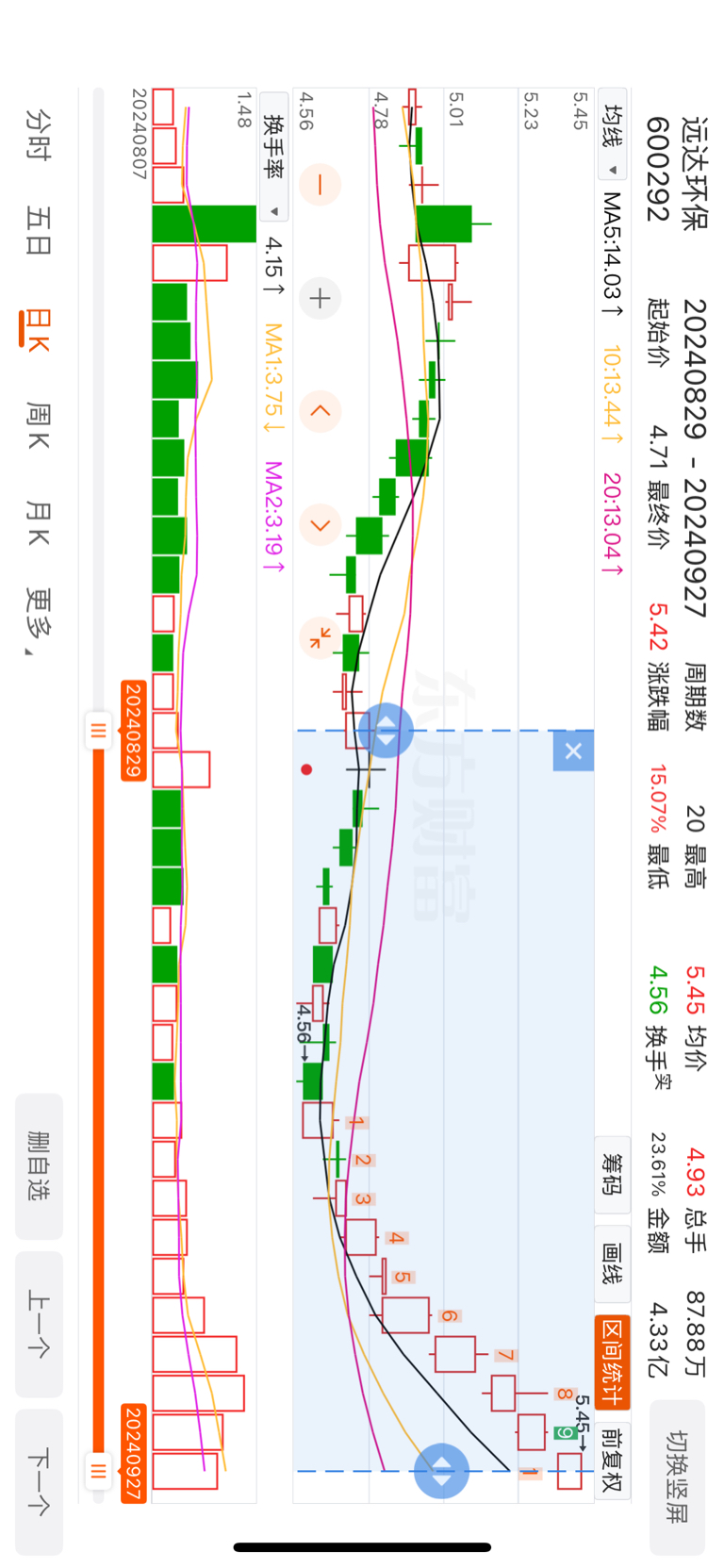This screenshot has width=724, height=1568.
Task: Tap the 起始价 4.71 value
Action: point(657,446)
